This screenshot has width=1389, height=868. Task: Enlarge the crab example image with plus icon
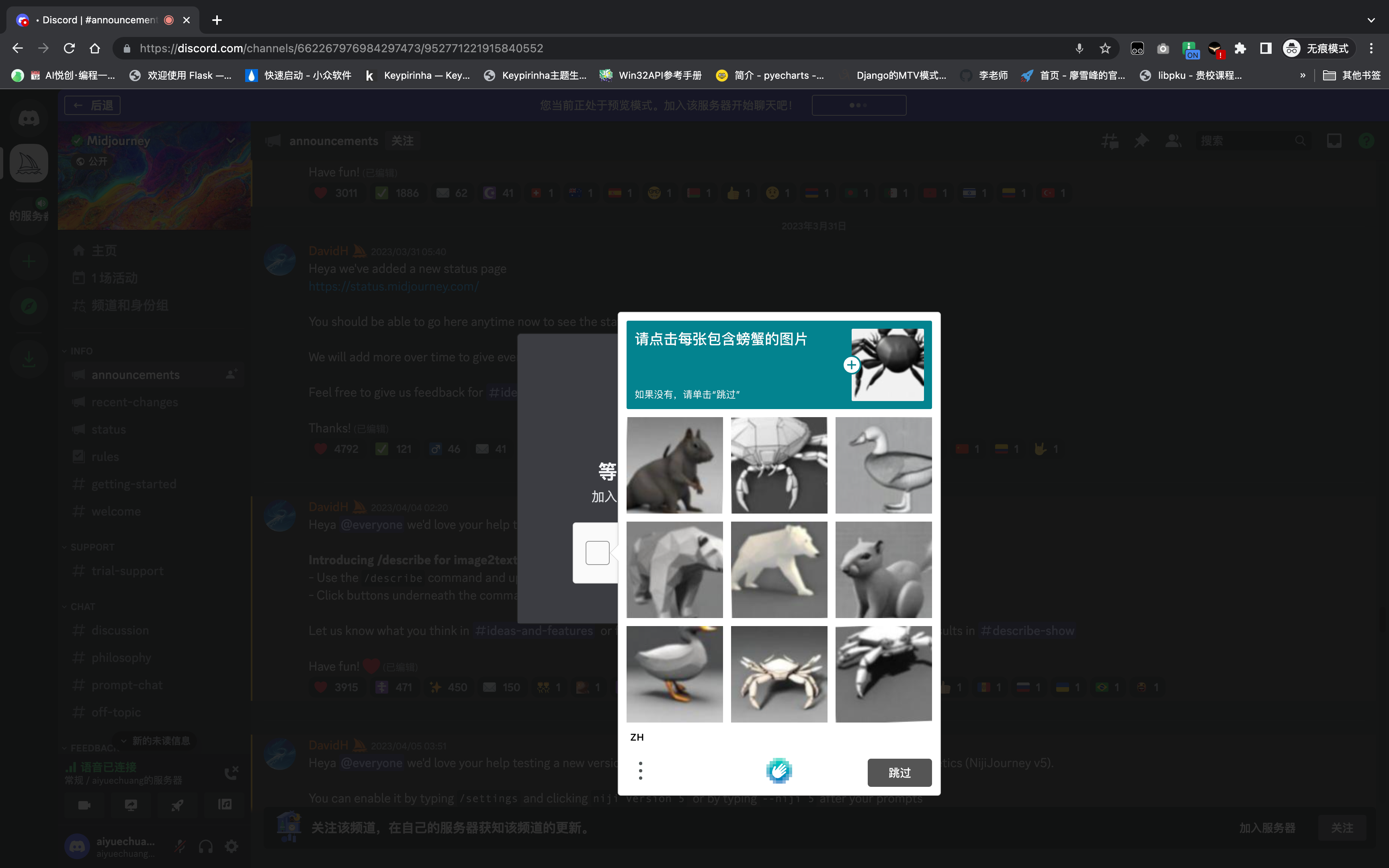tap(852, 365)
